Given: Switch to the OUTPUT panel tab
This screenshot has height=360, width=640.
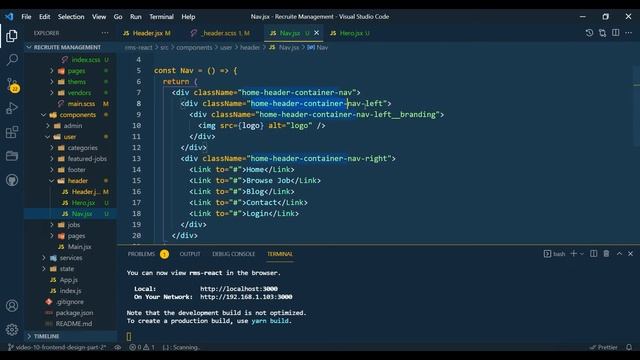Looking at the screenshot, I should tap(190, 254).
